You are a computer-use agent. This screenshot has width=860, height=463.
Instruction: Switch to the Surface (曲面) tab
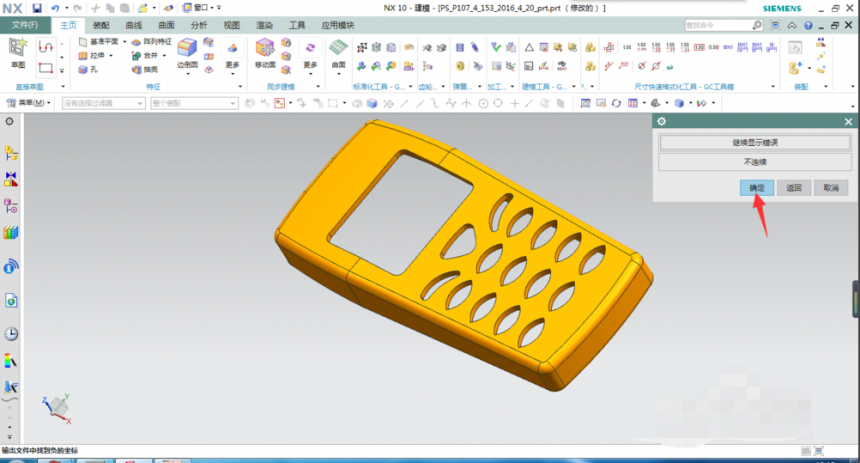(x=166, y=25)
